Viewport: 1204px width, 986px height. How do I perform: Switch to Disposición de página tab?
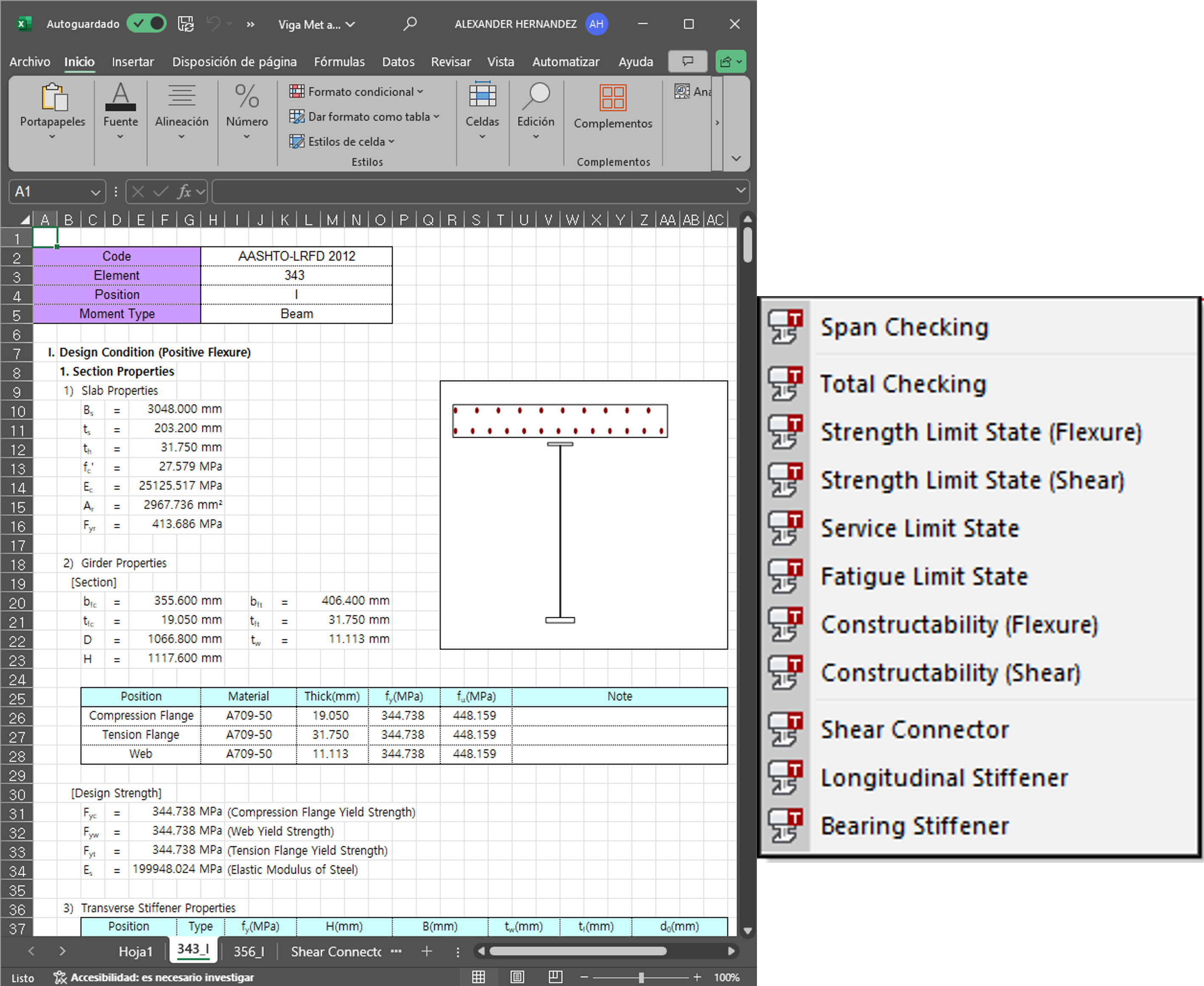pos(234,61)
